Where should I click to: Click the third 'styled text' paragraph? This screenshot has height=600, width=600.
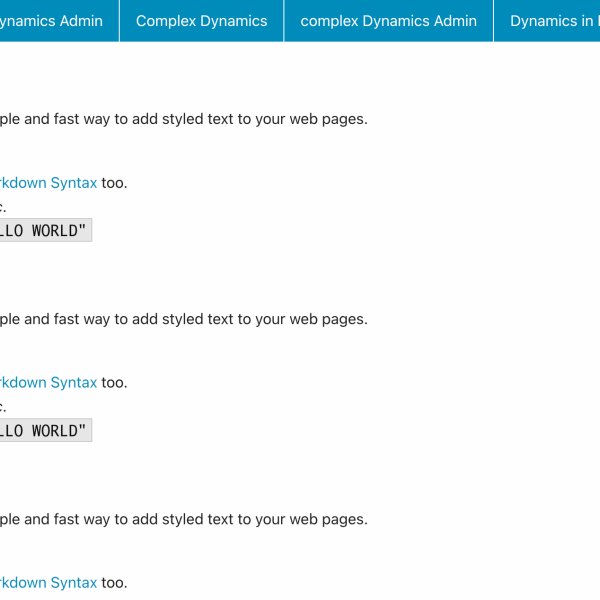[180, 519]
